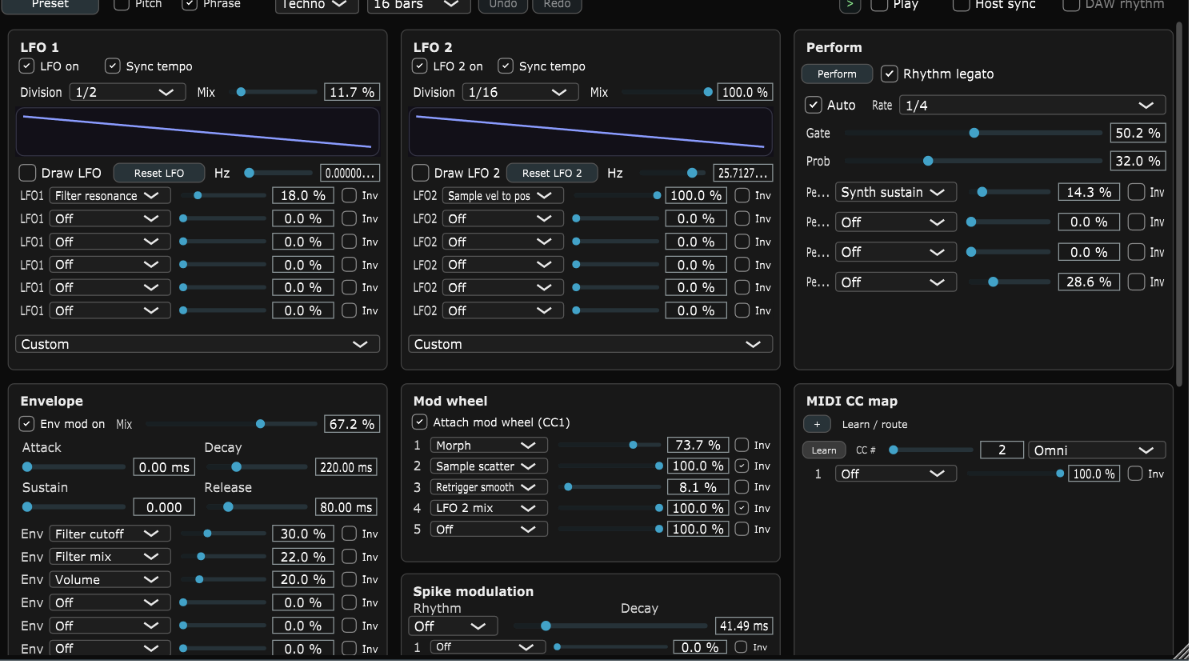The image size is (1189, 661).
Task: Adjust the Envelope Decay slider
Action: click(x=255, y=467)
